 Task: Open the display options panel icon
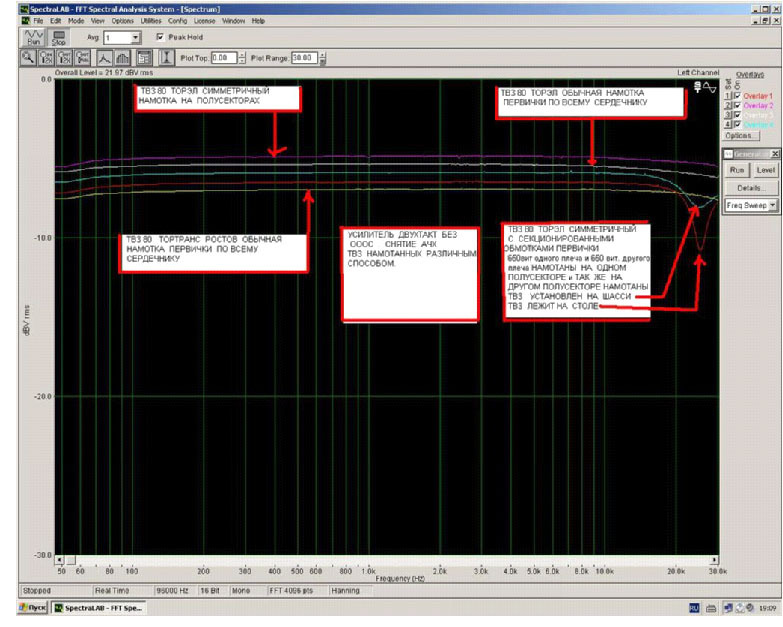[x=144, y=58]
